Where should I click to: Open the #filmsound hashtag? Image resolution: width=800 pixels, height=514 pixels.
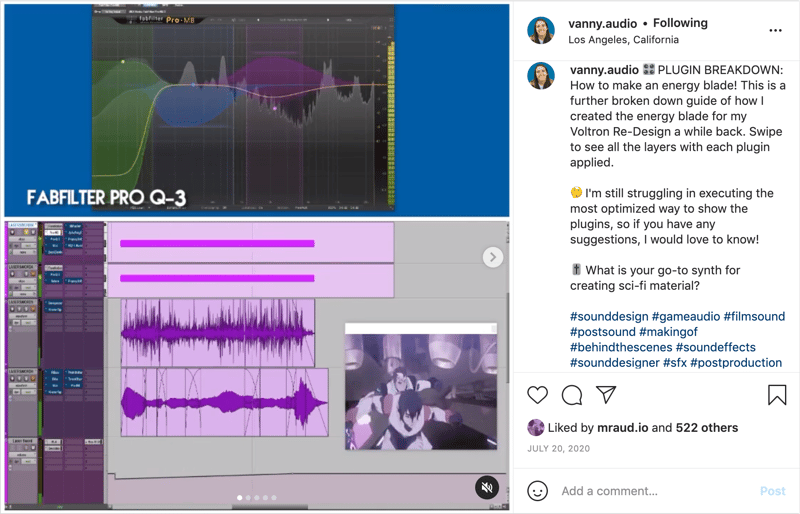(754, 316)
